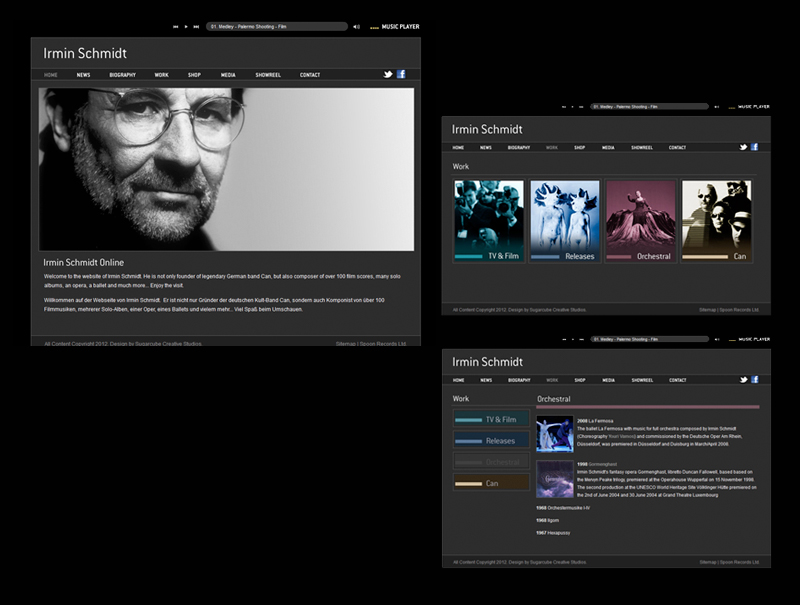
Task: Open Twitter icon on the Orchestral page
Action: 744,380
